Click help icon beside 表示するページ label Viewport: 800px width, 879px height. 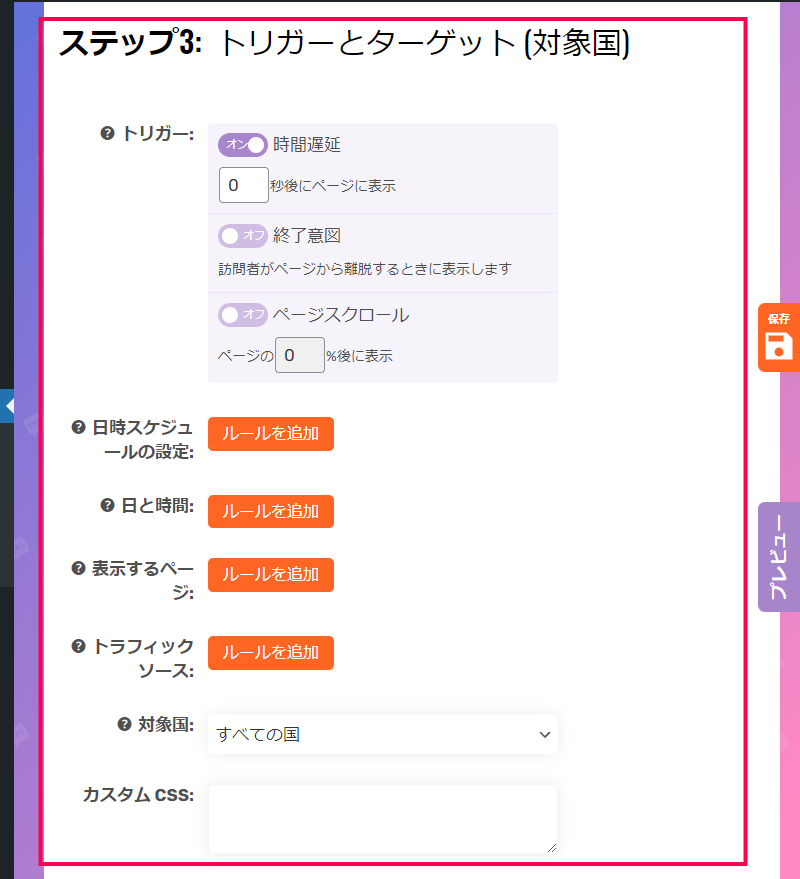pos(78,568)
